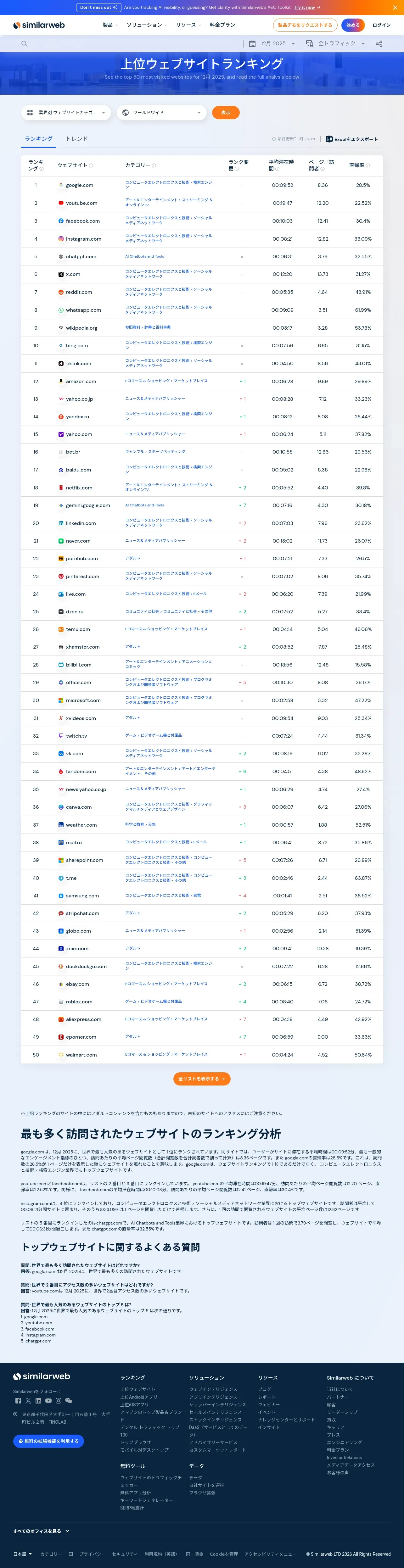
Task: Click the search magnifier icon
Action: 24,44
